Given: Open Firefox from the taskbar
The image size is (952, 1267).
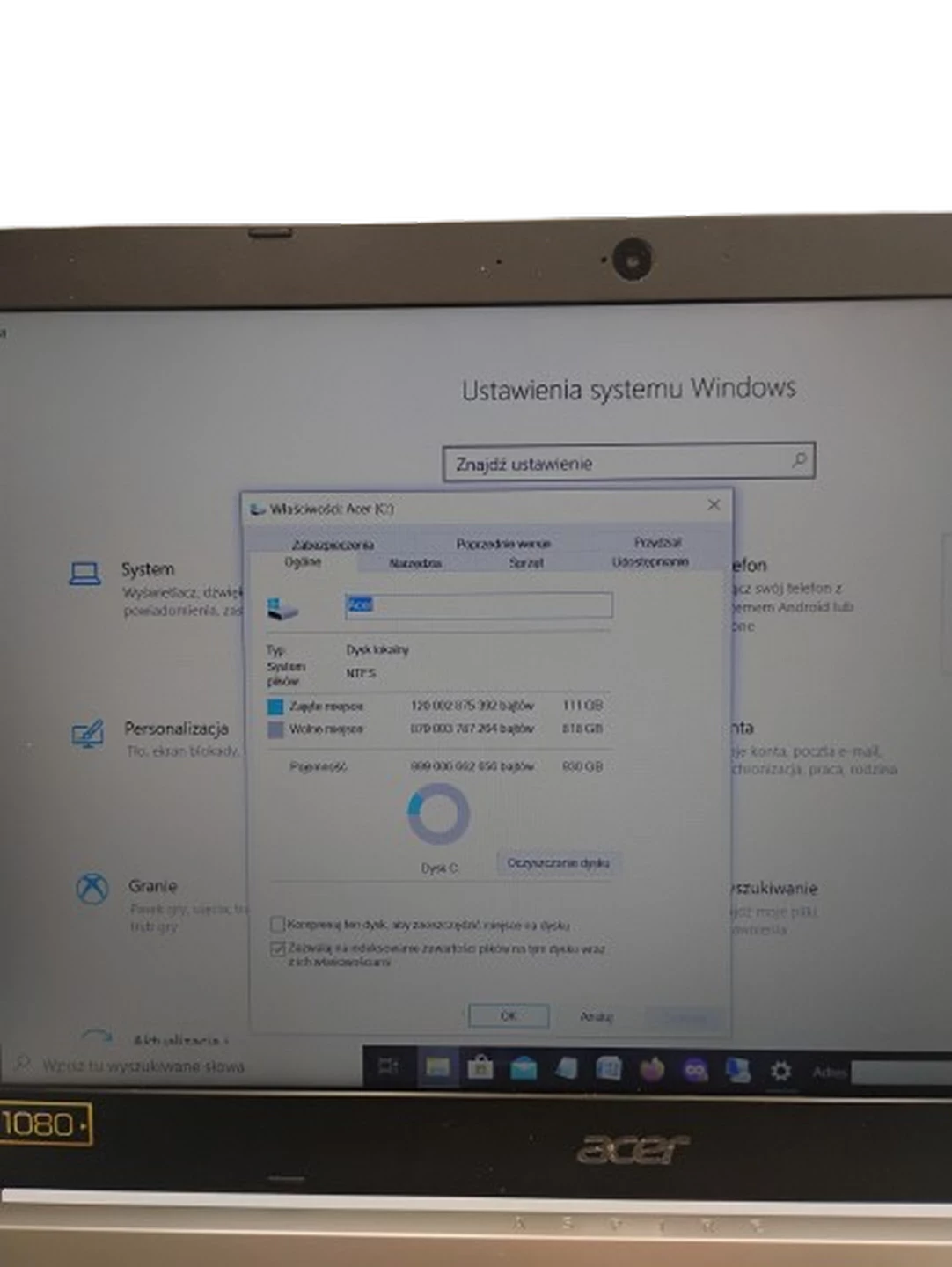Looking at the screenshot, I should pyautogui.click(x=652, y=1069).
